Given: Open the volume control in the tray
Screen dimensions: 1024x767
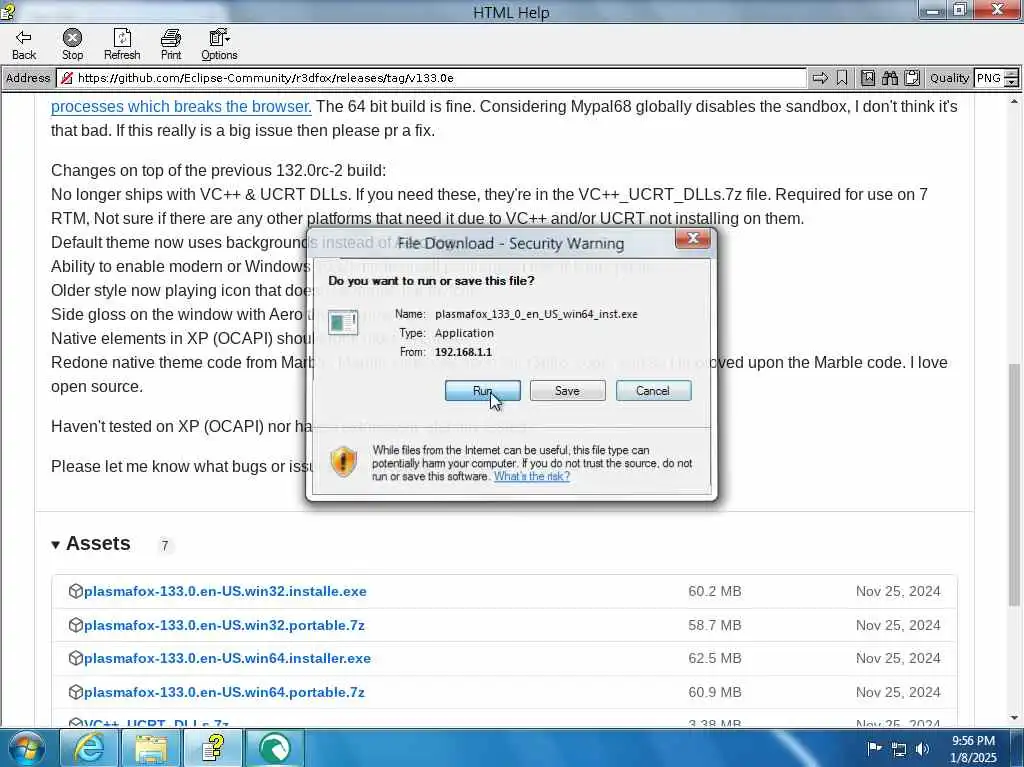Looking at the screenshot, I should point(923,749).
